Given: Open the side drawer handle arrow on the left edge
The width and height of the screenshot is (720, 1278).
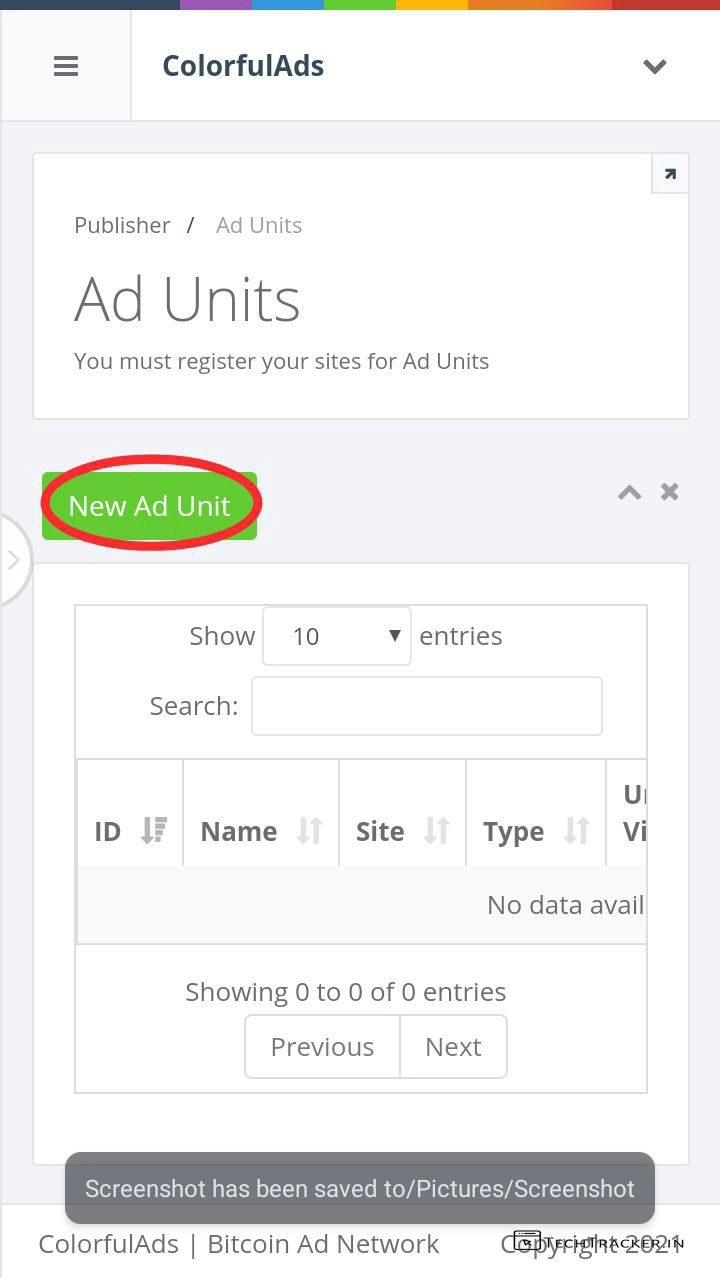Looking at the screenshot, I should [x=14, y=560].
